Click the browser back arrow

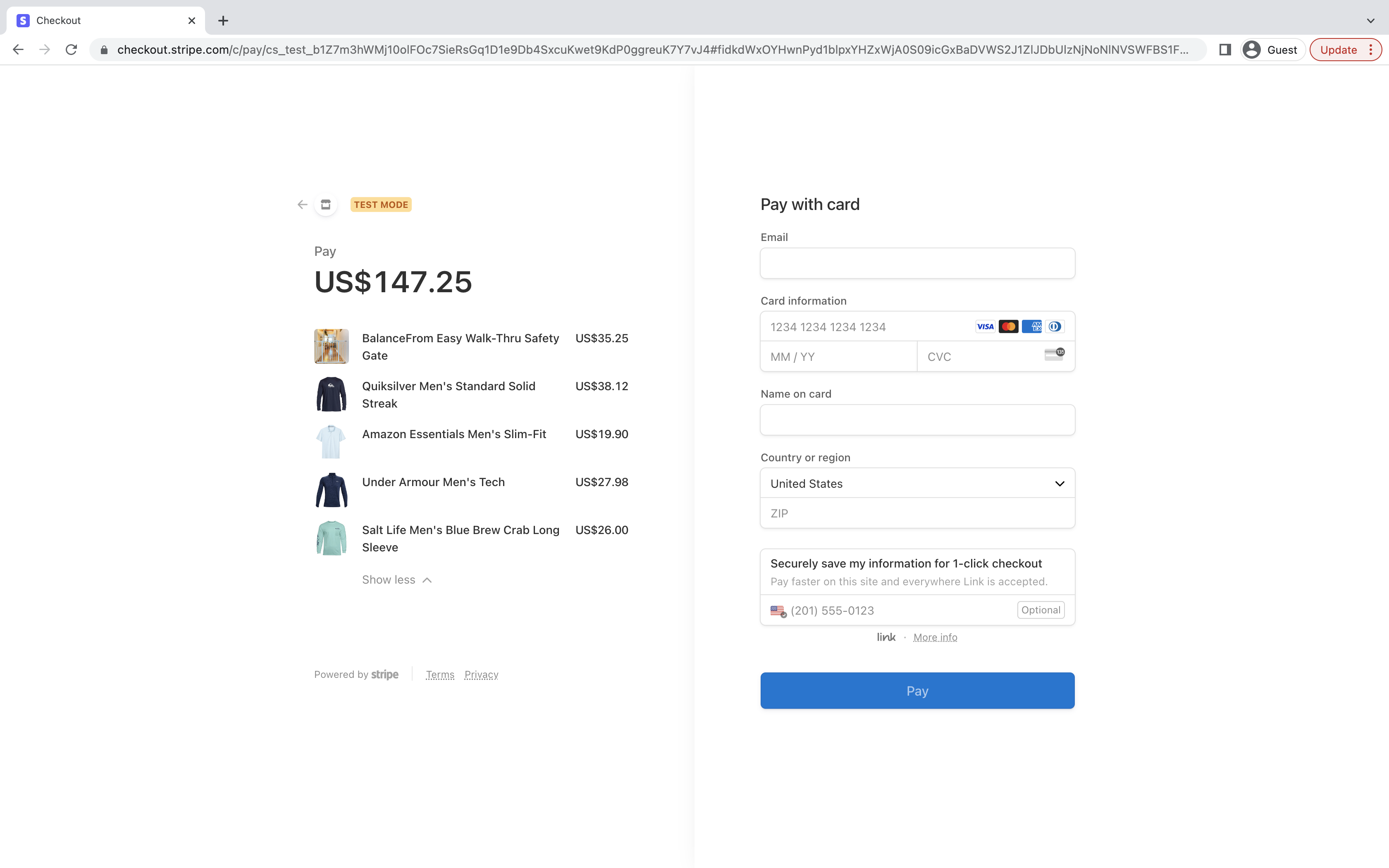(18, 50)
